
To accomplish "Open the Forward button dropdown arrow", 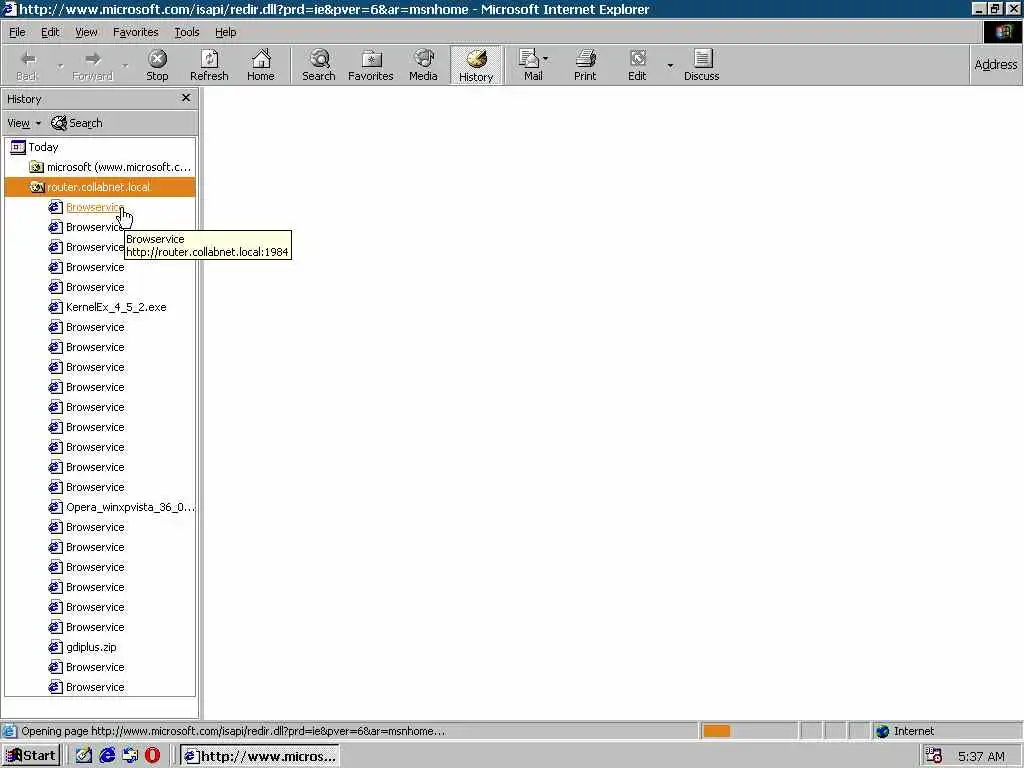I will click(125, 66).
